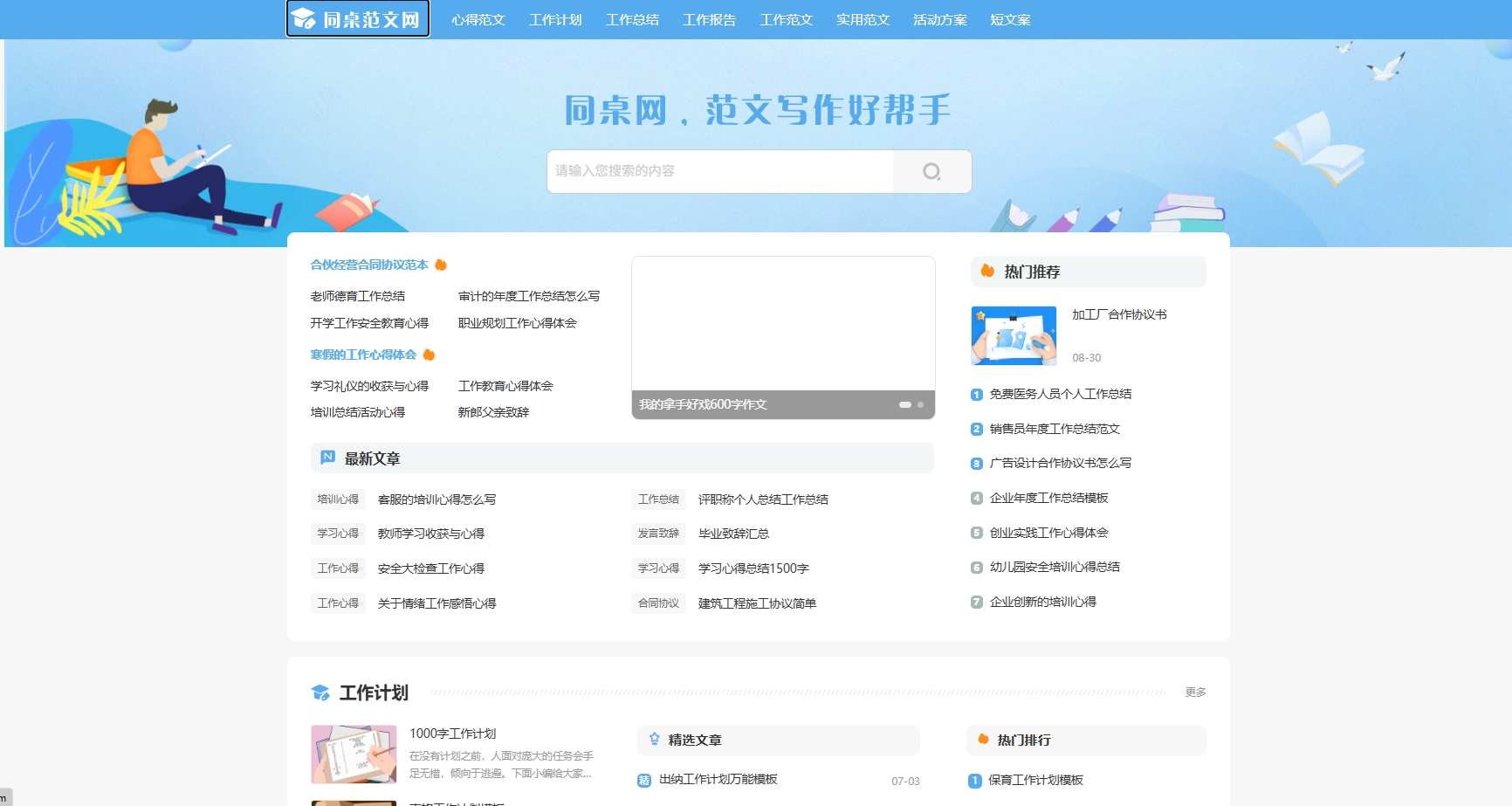The image size is (1512, 806).
Task: Select the 合同协议 category tag
Action: [x=658, y=603]
